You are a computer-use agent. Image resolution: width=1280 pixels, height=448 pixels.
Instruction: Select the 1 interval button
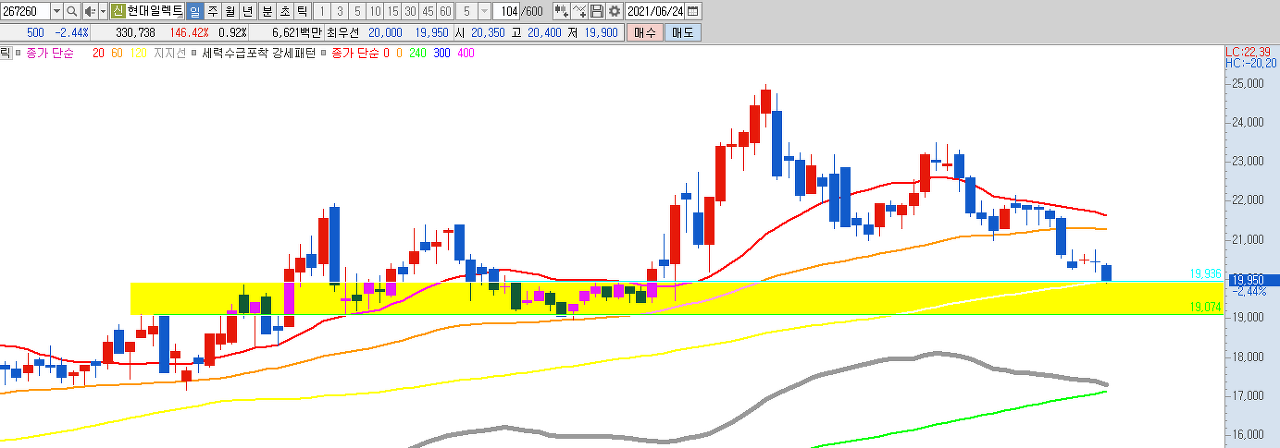click(322, 11)
